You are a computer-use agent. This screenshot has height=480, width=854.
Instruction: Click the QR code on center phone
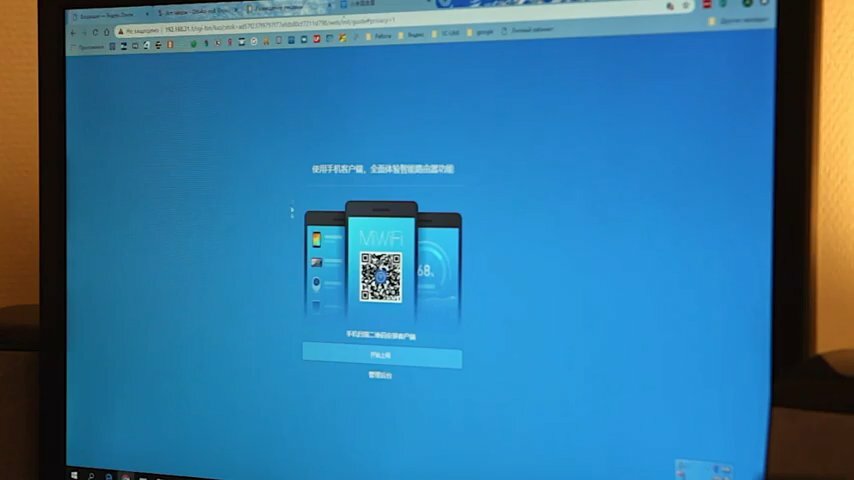381,277
